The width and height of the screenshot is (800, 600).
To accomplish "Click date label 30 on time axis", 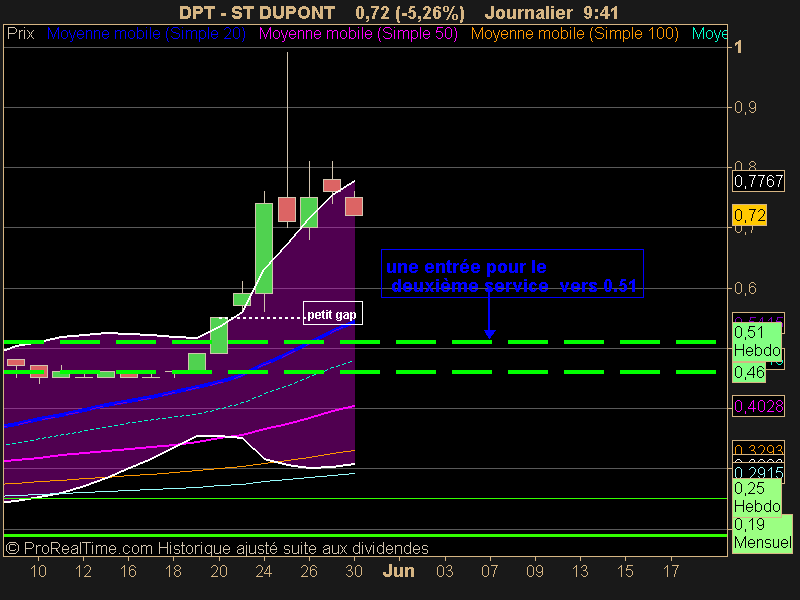I will (x=354, y=571).
